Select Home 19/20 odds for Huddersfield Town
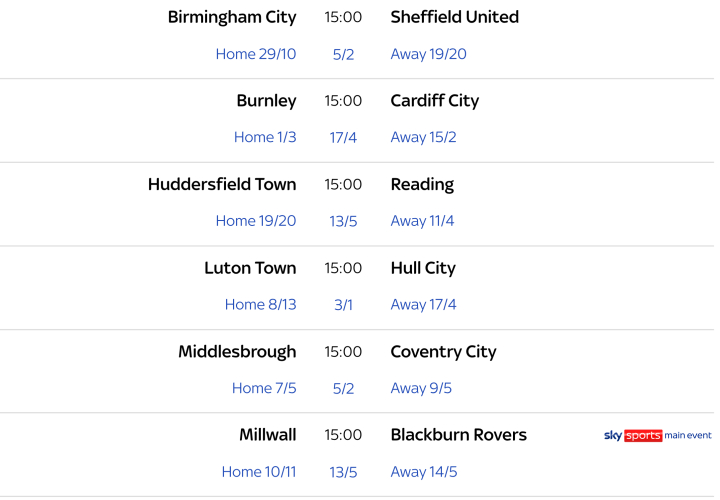 click(x=256, y=221)
